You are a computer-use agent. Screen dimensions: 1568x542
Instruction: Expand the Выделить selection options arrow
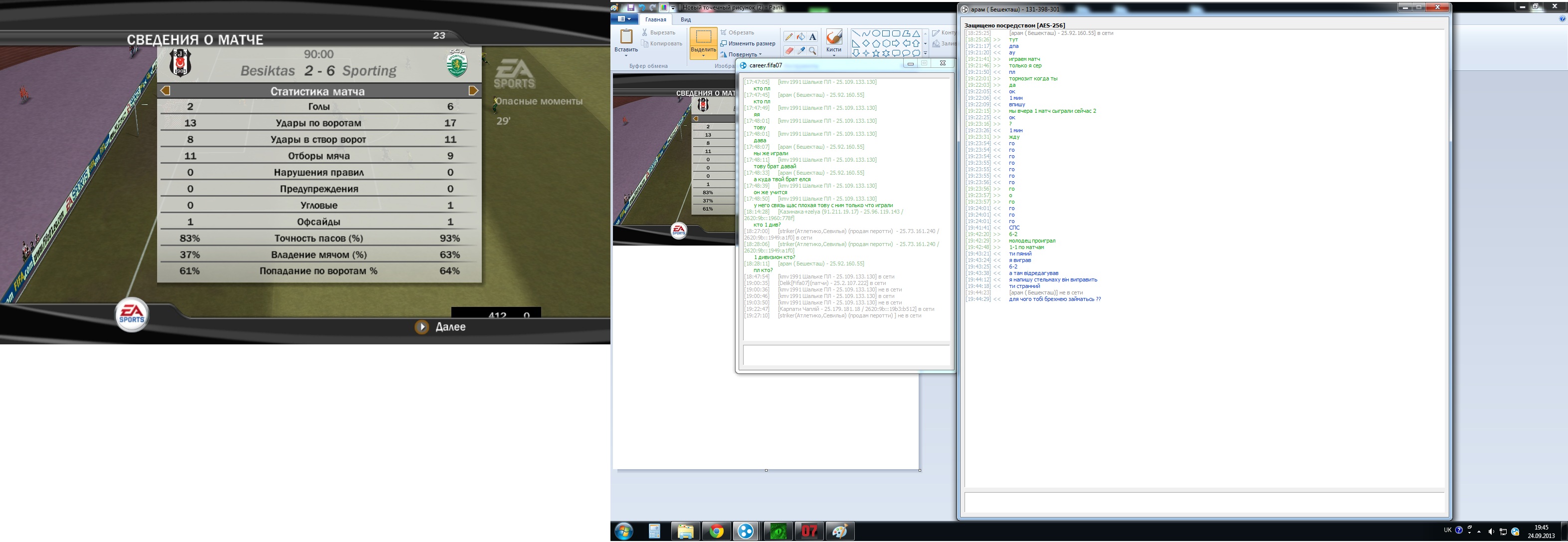tap(704, 55)
